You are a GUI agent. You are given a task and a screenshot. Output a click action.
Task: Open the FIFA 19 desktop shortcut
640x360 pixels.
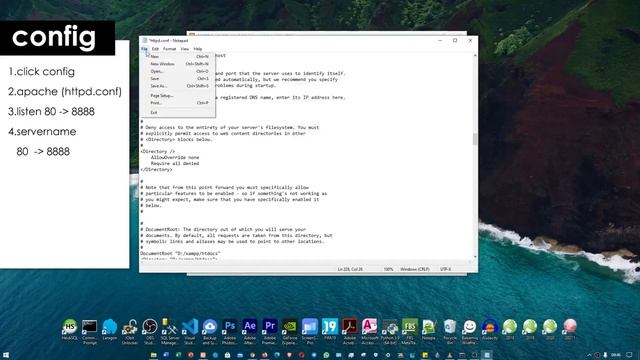pos(330,330)
